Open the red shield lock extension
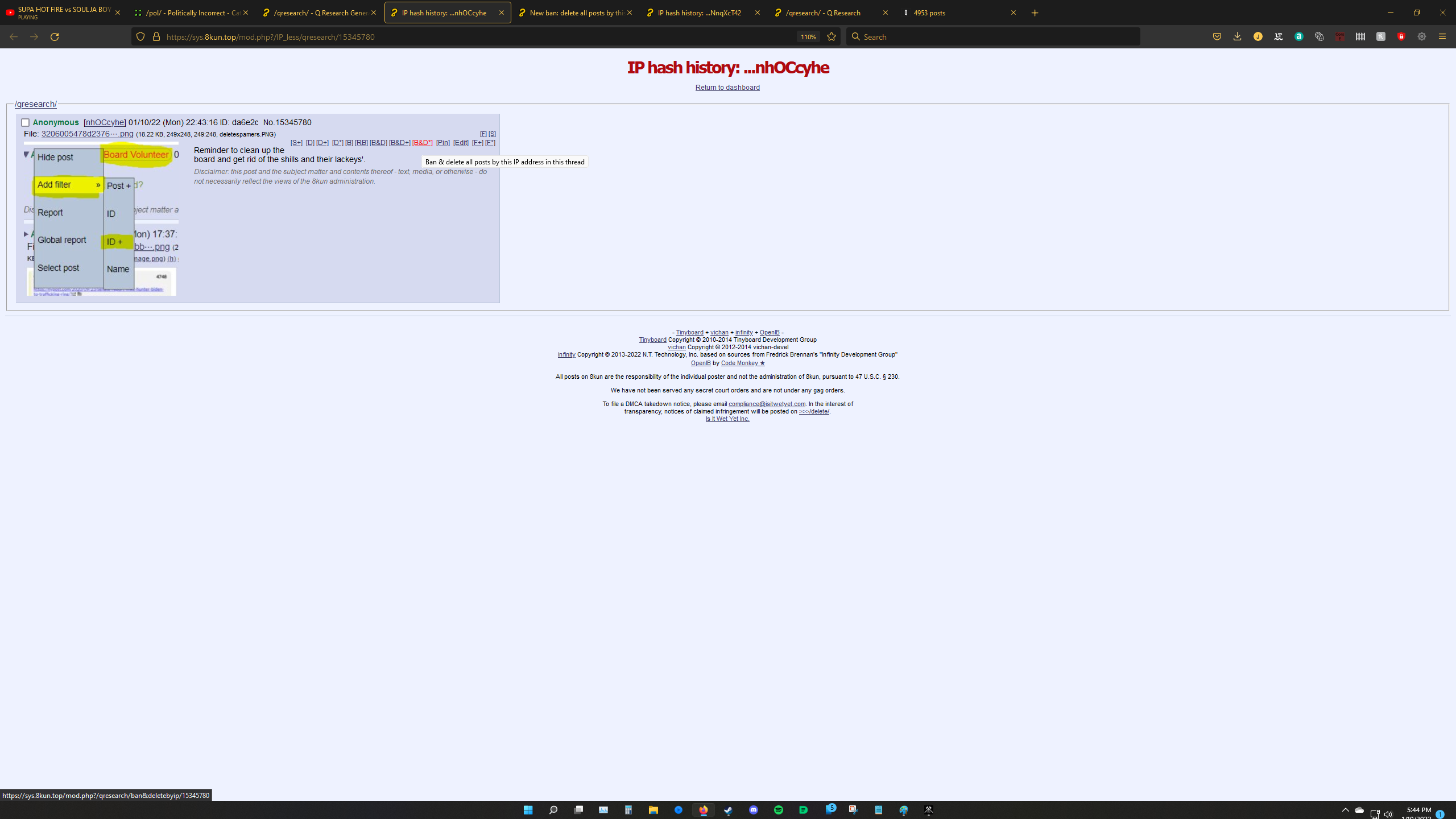The image size is (1456, 819). (x=1401, y=36)
